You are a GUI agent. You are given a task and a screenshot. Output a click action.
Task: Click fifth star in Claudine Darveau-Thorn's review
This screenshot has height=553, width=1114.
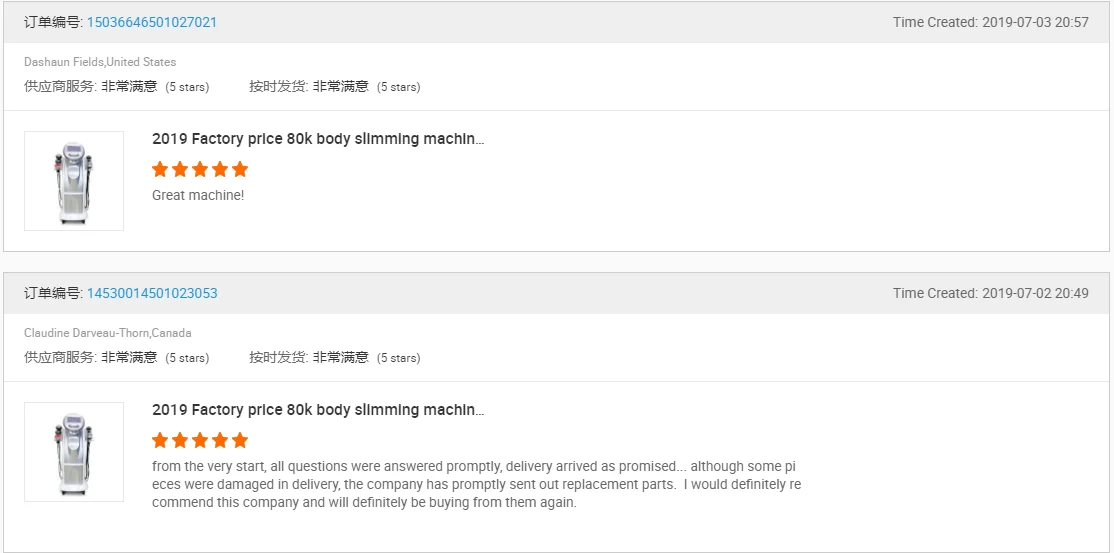[240, 440]
